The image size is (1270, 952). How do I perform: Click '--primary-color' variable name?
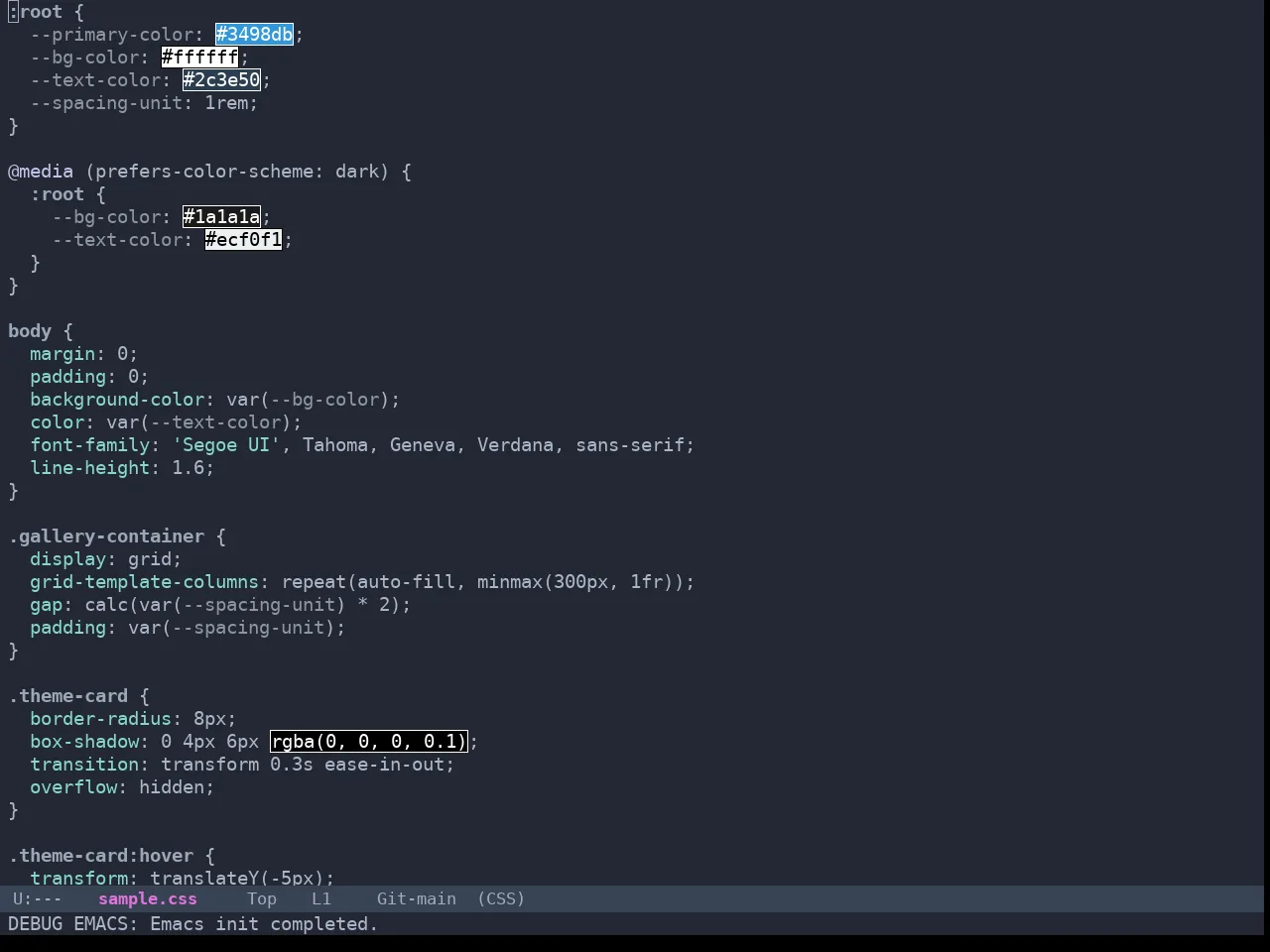[x=111, y=35]
